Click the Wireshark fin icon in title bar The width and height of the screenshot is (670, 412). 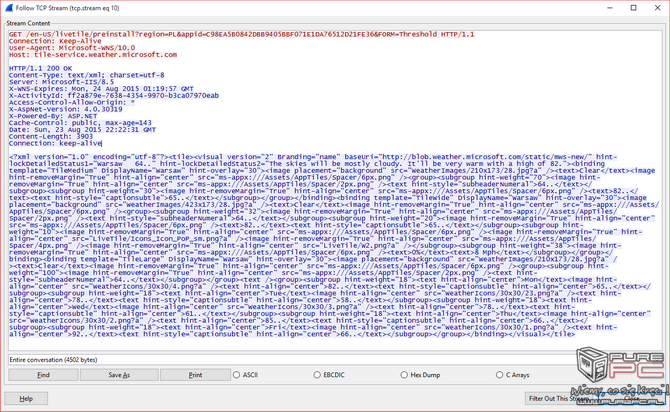(8, 7)
